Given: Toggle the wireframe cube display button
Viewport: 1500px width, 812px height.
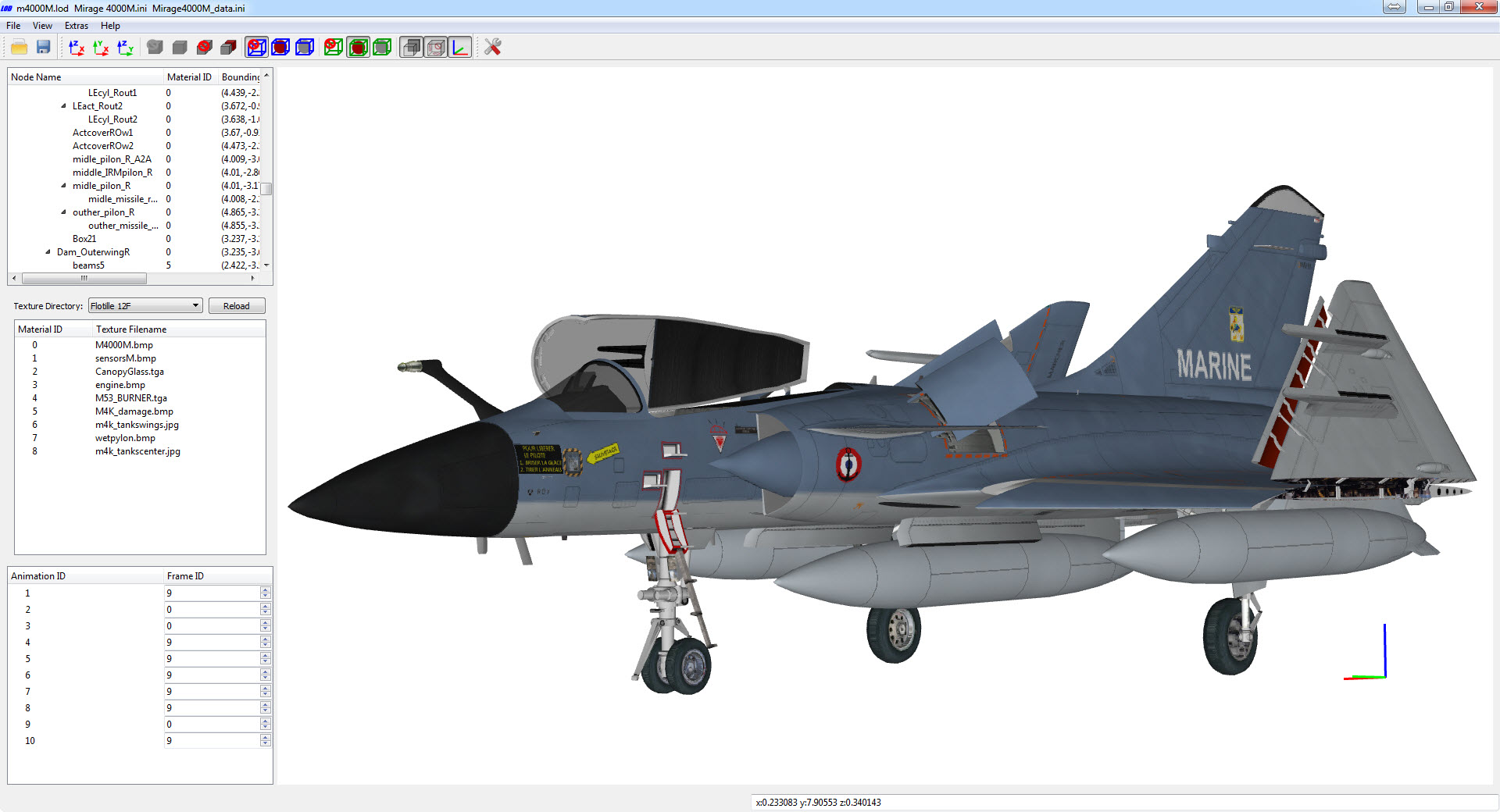Looking at the screenshot, I should 436,48.
